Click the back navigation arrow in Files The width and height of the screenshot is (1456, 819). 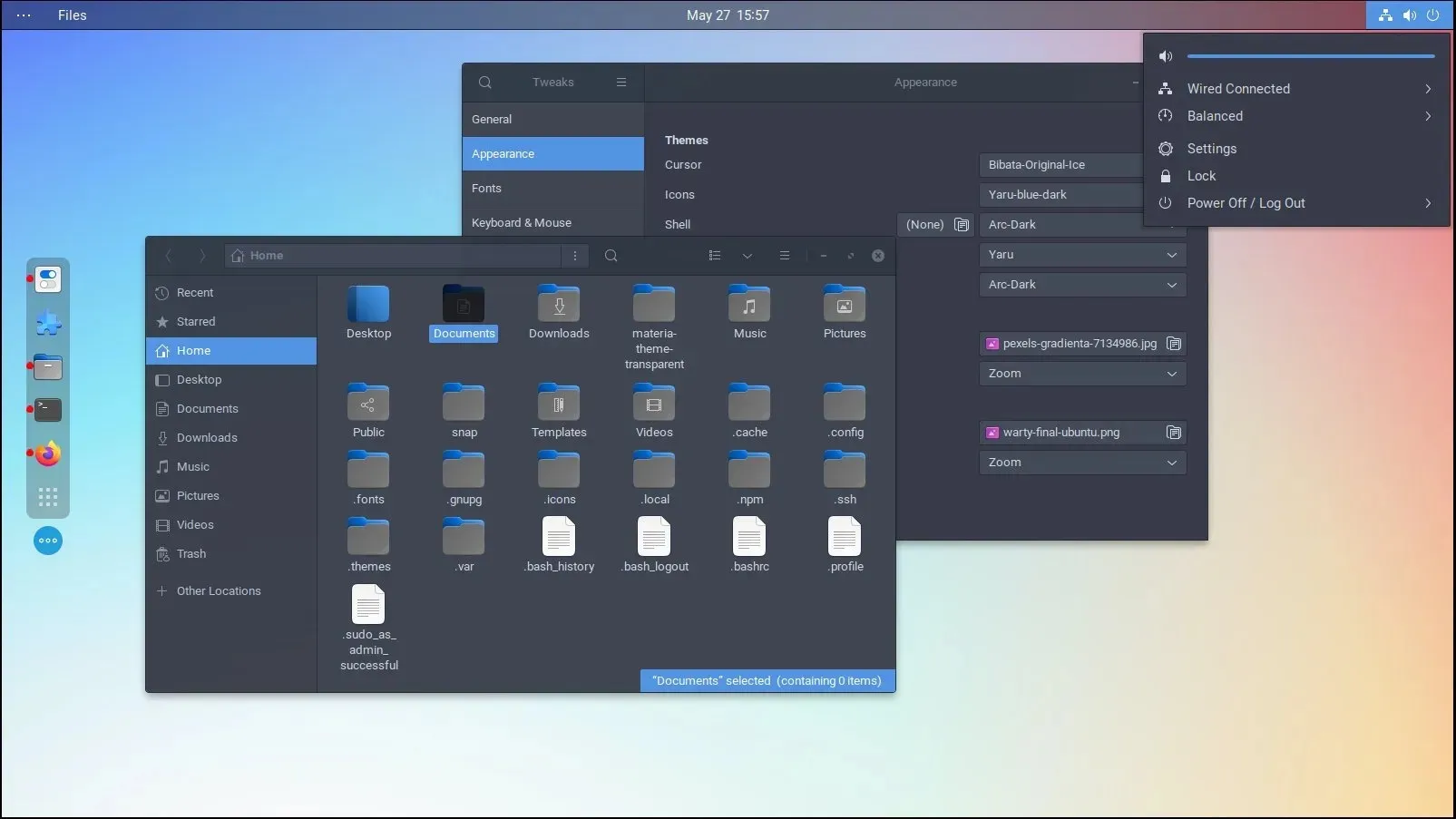(x=169, y=256)
